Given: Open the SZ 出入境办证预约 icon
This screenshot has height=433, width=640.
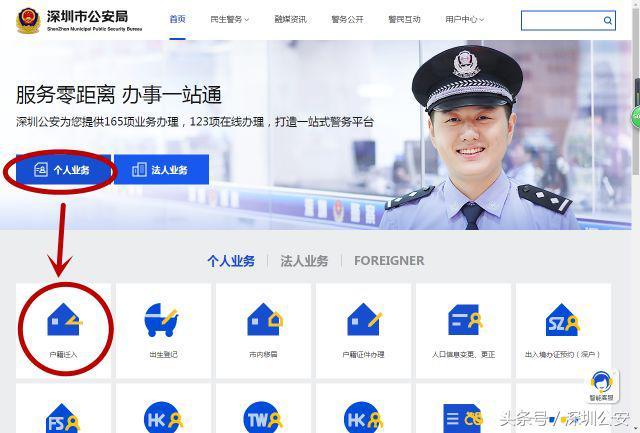Looking at the screenshot, I should coord(562,320).
